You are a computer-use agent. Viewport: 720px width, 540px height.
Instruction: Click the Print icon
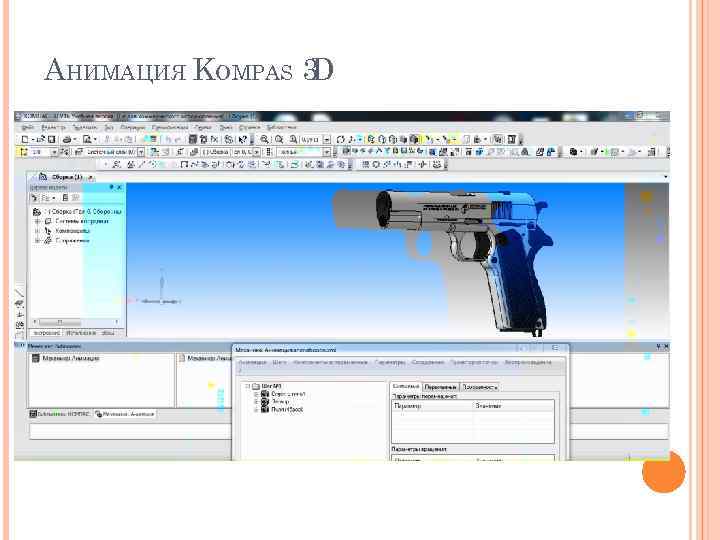point(67,139)
